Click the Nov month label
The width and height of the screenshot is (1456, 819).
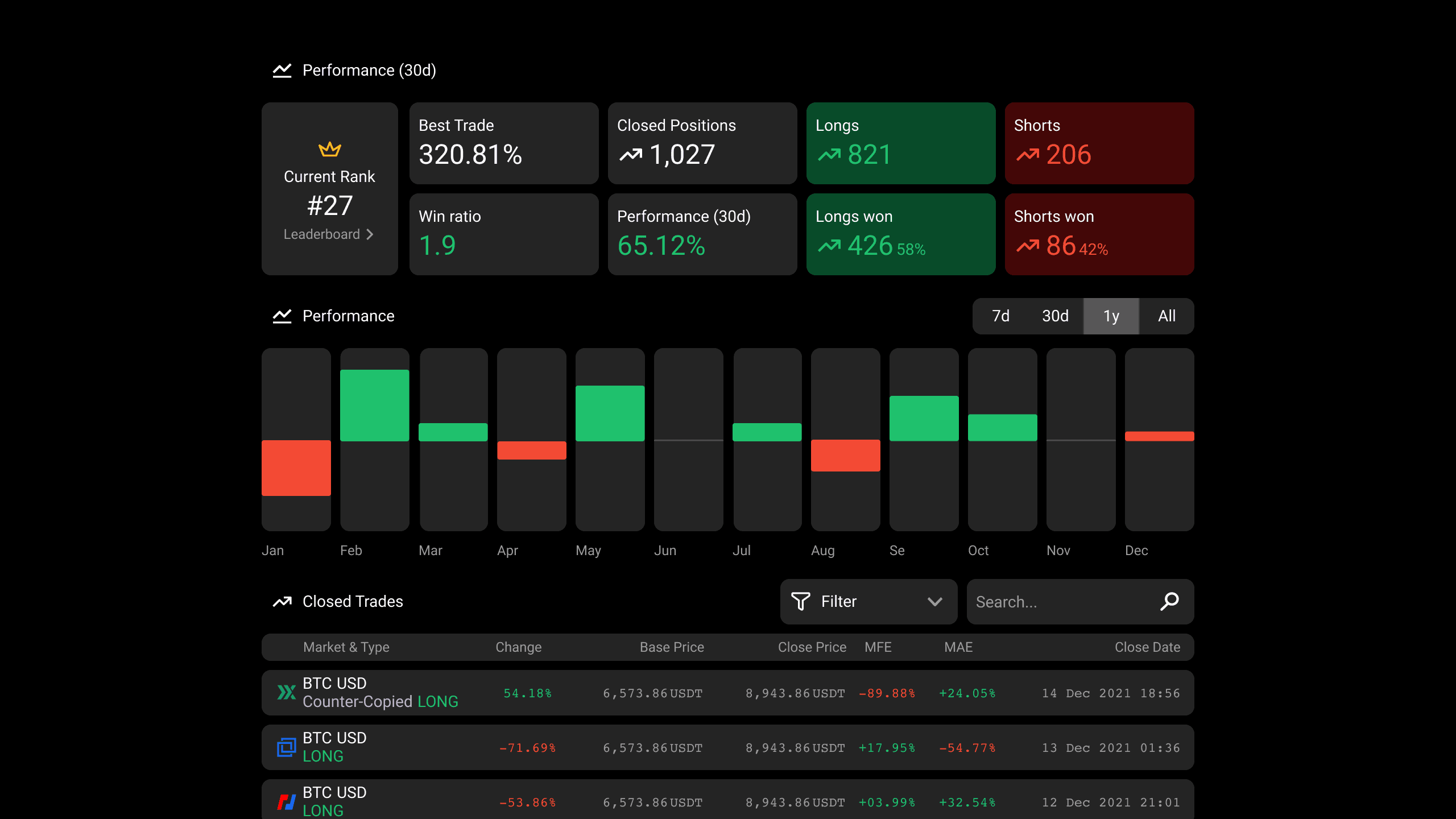pos(1058,551)
